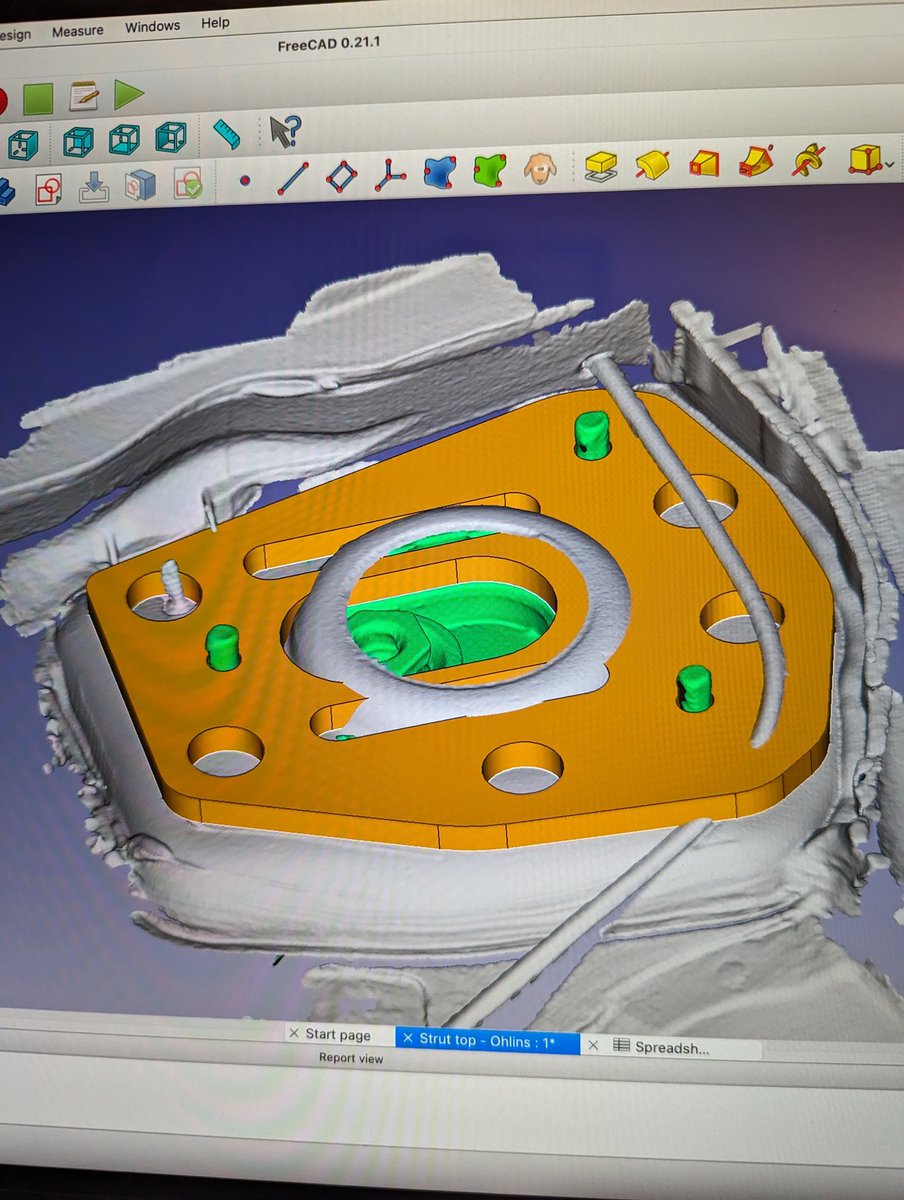Create a datum point
The image size is (904, 1200).
[246, 181]
